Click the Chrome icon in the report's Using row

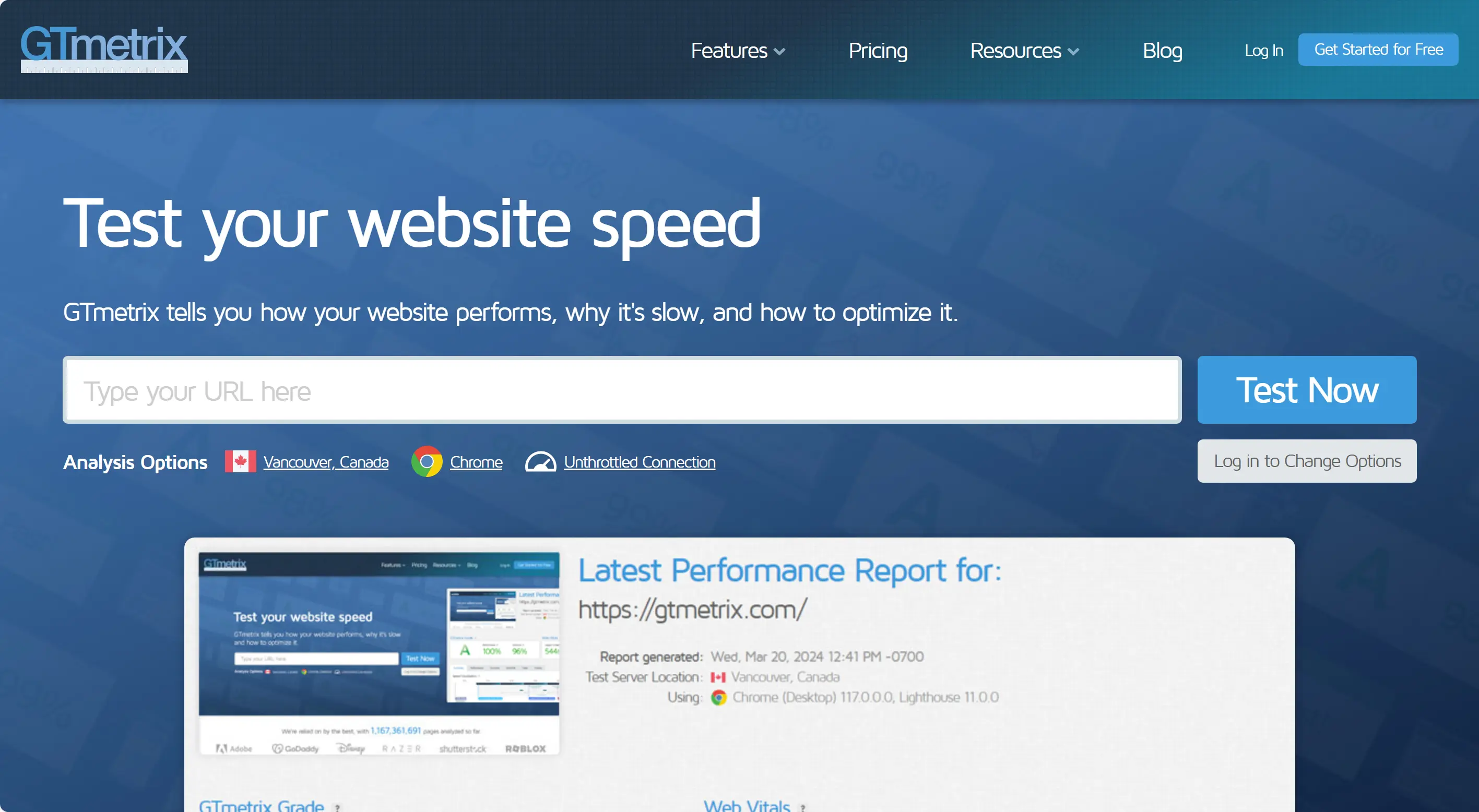[x=718, y=697]
